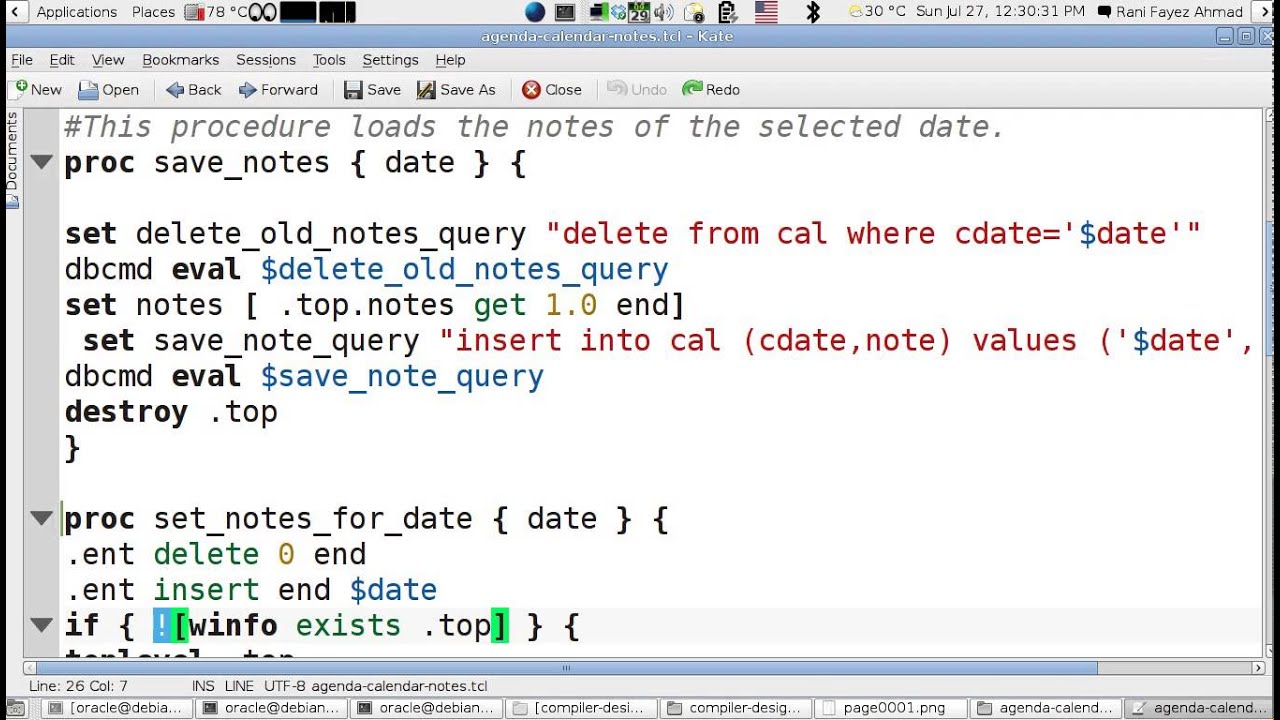Click the greyed Undo toolbar icon
The height and width of the screenshot is (720, 1280).
coord(617,90)
